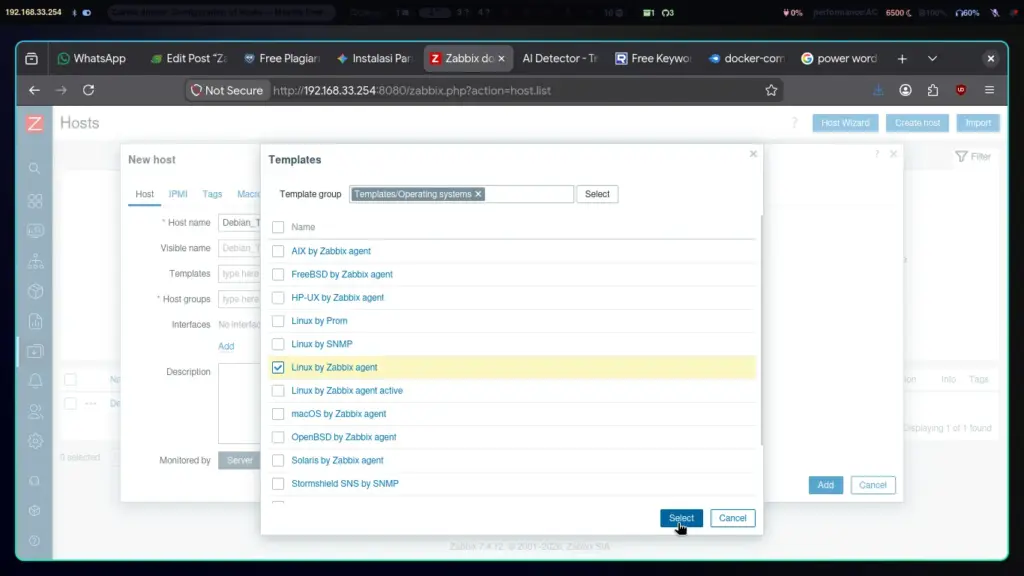Open the browser extensions puzzle icon
1024x576 pixels.
tap(933, 90)
